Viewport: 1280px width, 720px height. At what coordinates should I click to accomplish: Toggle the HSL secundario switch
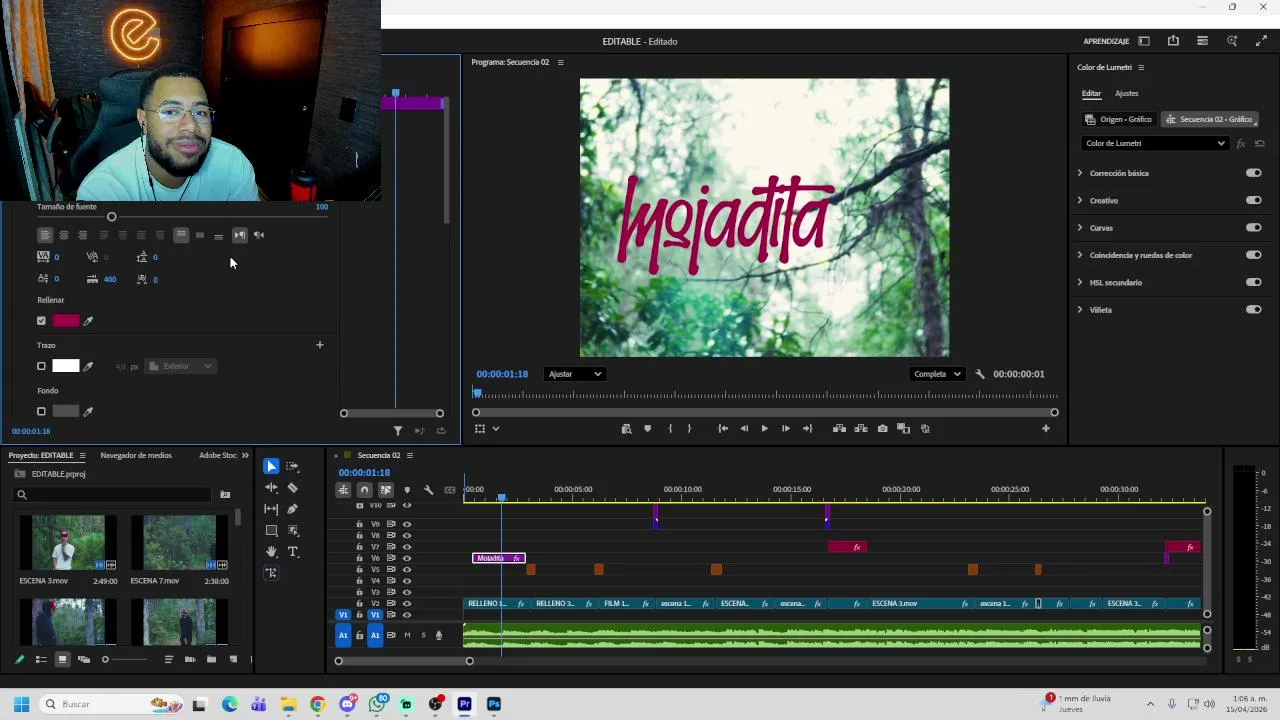coord(1253,282)
